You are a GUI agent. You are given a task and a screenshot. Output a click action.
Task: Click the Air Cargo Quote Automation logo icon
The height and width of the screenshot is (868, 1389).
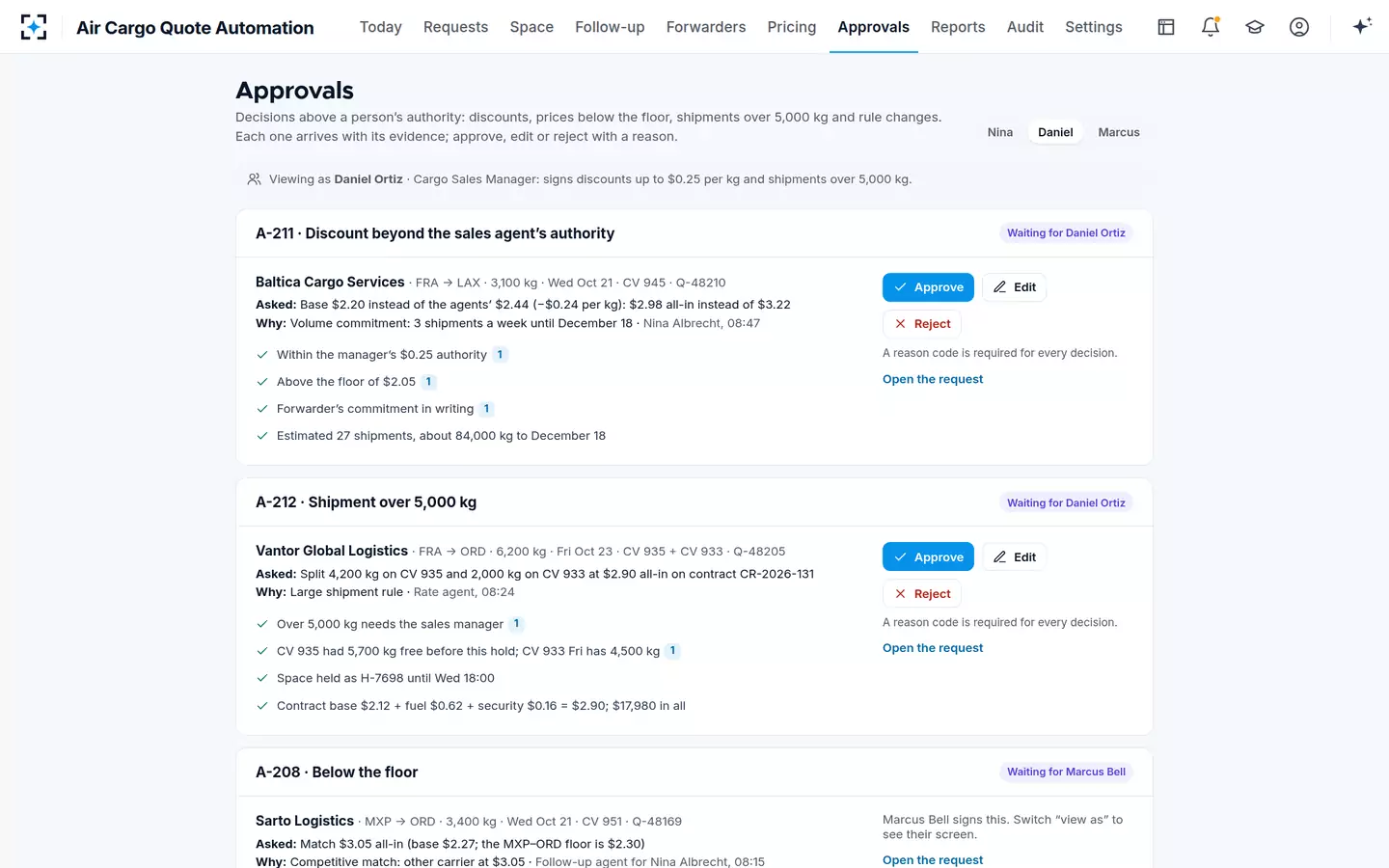click(x=34, y=27)
